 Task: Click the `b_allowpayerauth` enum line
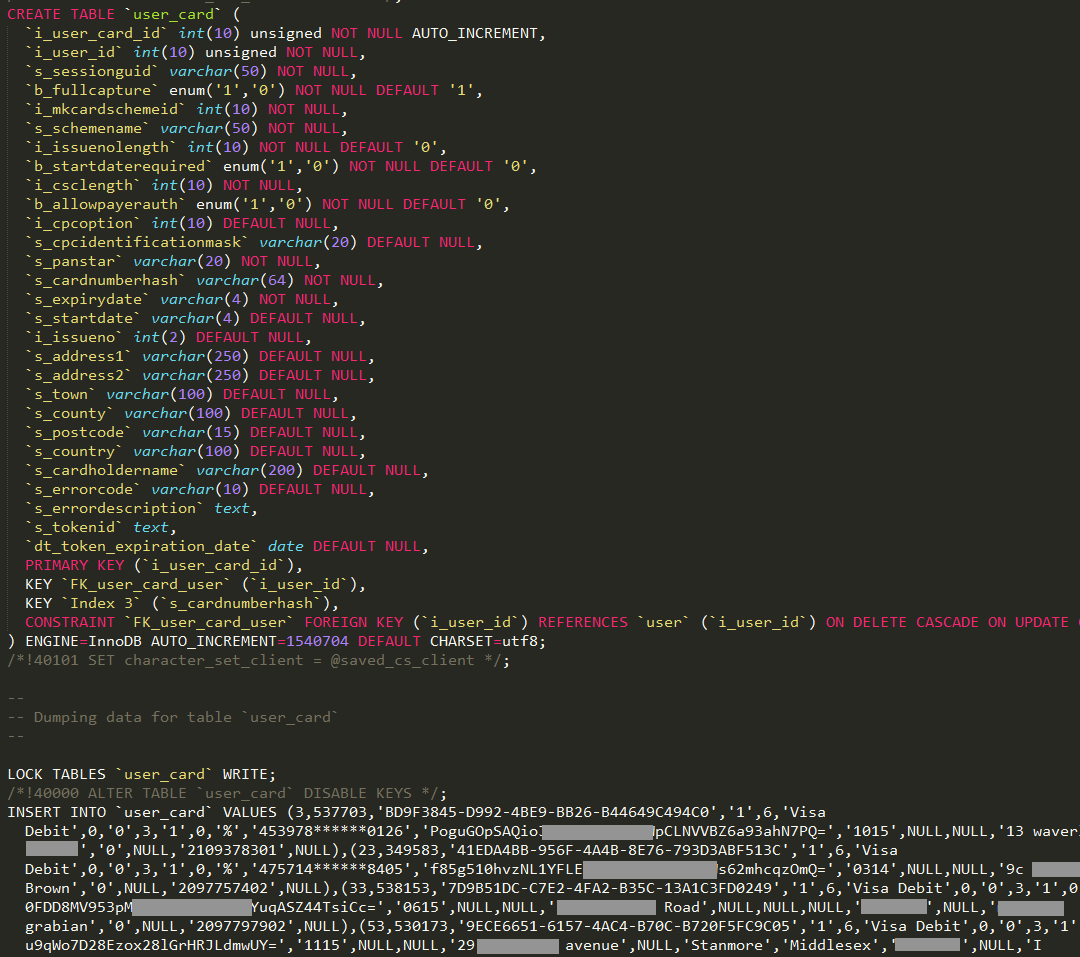tap(267, 204)
